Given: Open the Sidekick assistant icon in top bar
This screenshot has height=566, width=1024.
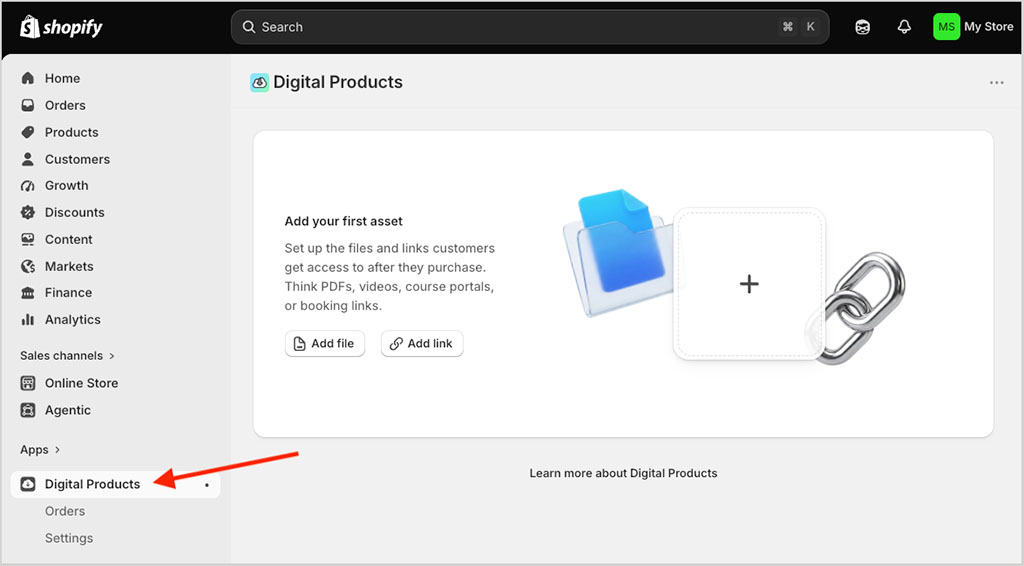Looking at the screenshot, I should pyautogui.click(x=862, y=27).
